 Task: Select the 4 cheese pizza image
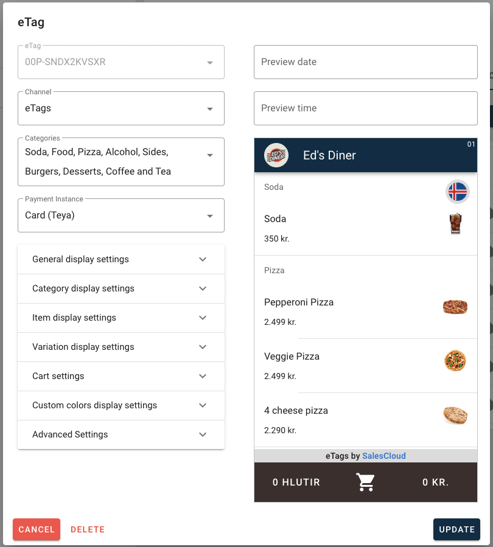[x=455, y=415]
